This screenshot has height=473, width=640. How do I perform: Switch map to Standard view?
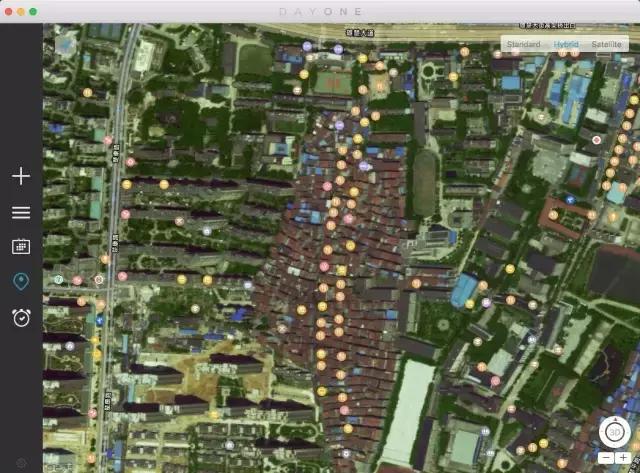pyautogui.click(x=524, y=44)
